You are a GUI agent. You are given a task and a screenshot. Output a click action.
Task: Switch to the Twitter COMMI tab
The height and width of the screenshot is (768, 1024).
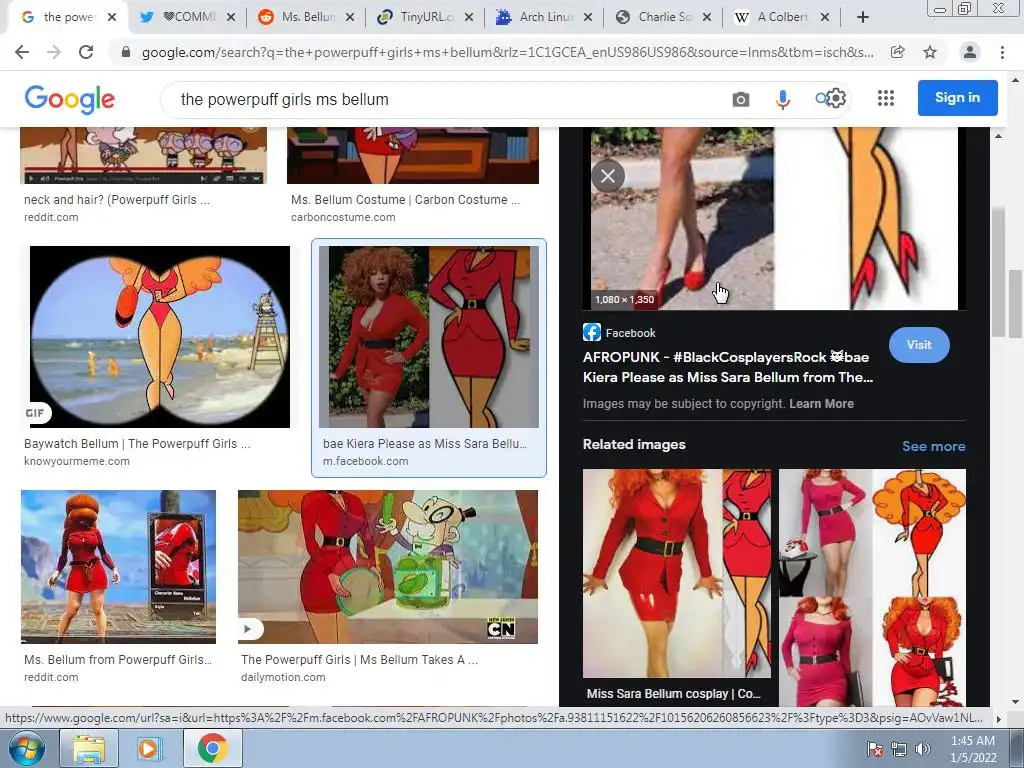[188, 18]
